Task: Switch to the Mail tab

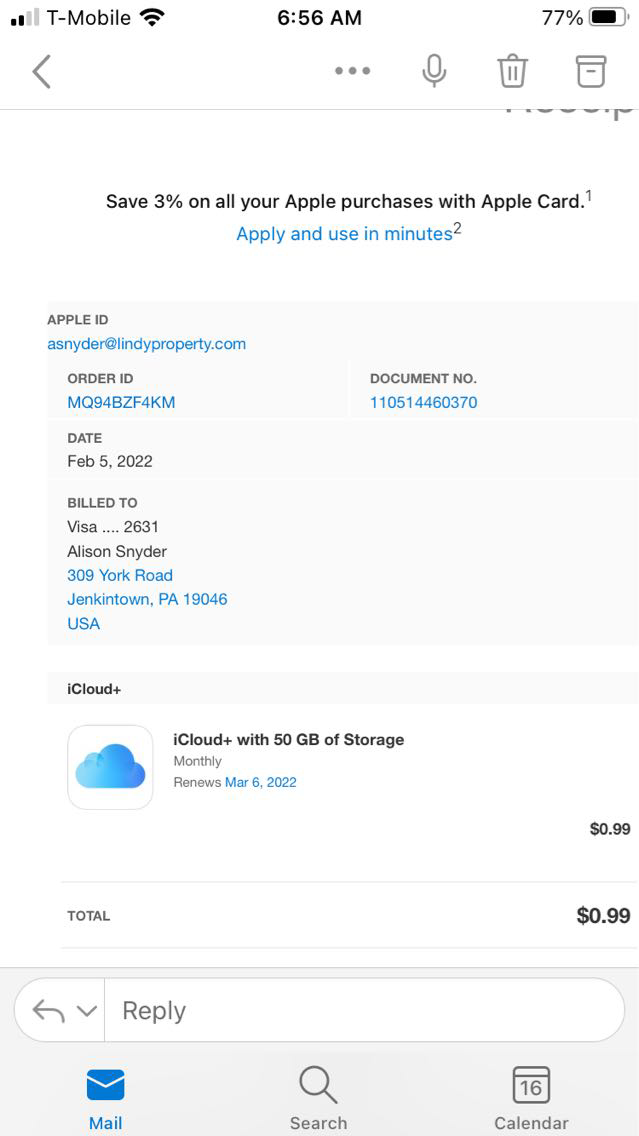Action: point(105,1098)
